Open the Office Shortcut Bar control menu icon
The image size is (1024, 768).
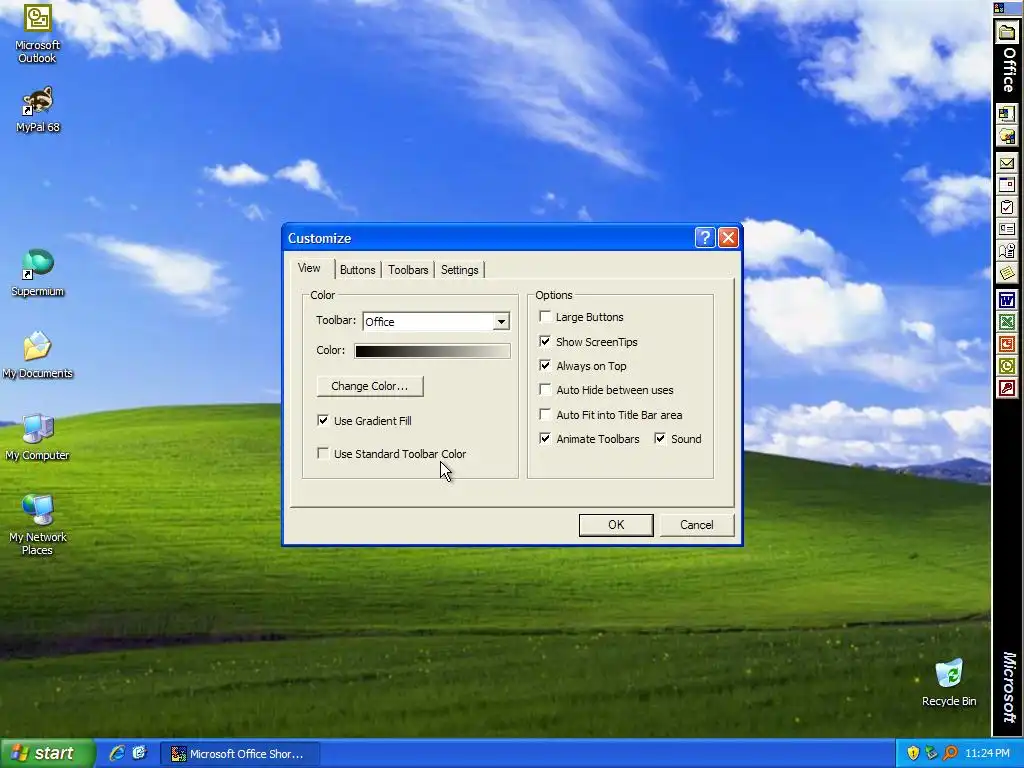(x=999, y=8)
